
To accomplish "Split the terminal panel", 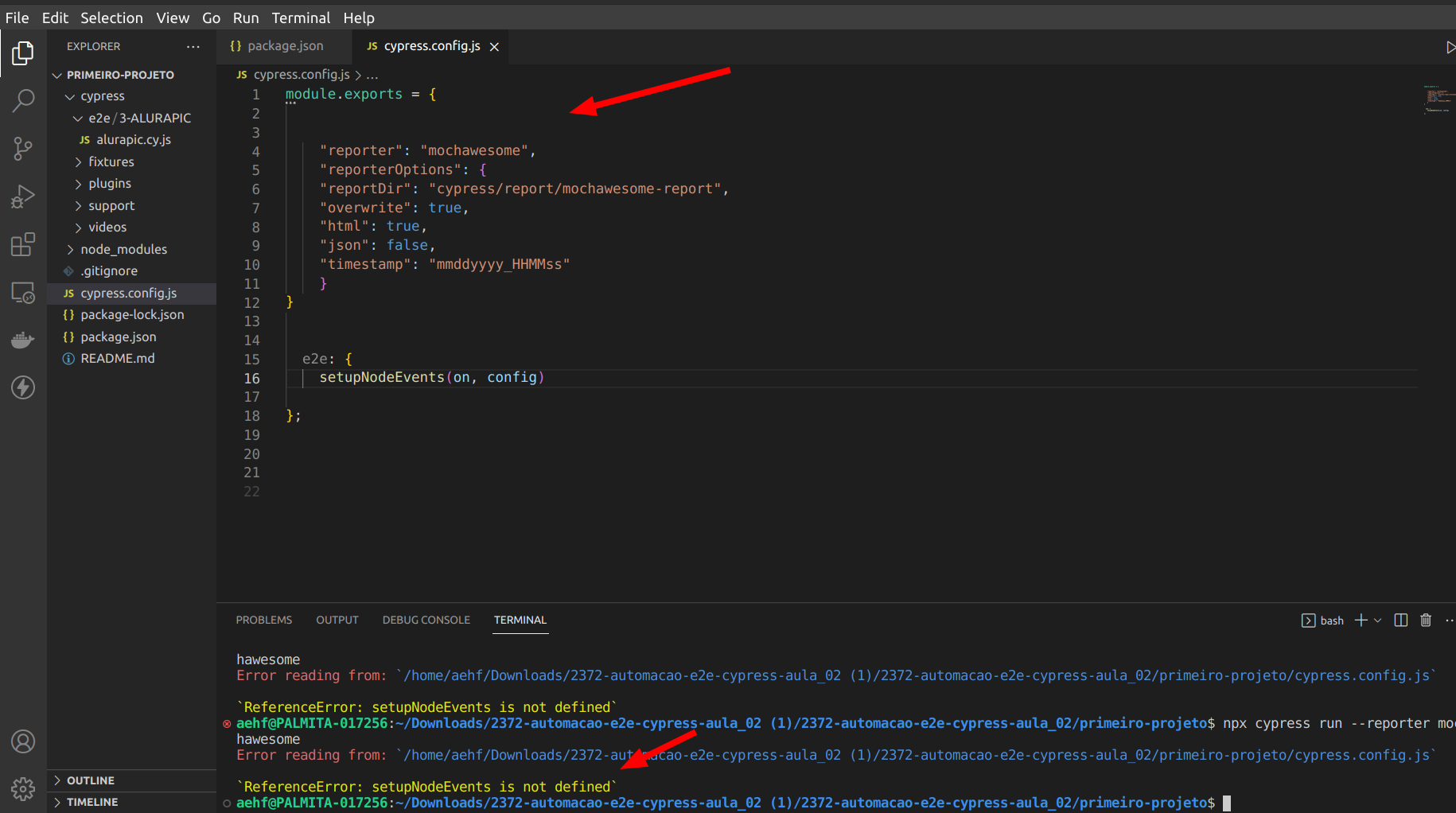I will point(1401,620).
